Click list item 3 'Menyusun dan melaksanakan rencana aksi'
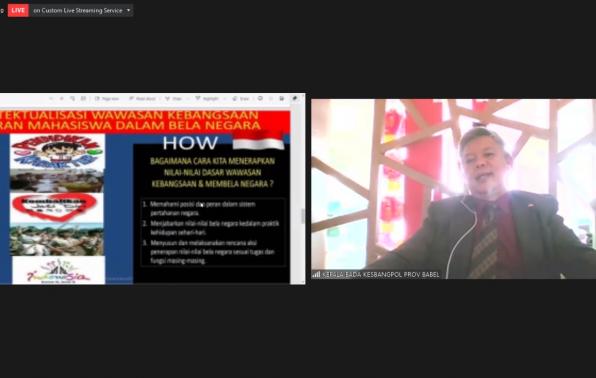 pyautogui.click(x=209, y=252)
